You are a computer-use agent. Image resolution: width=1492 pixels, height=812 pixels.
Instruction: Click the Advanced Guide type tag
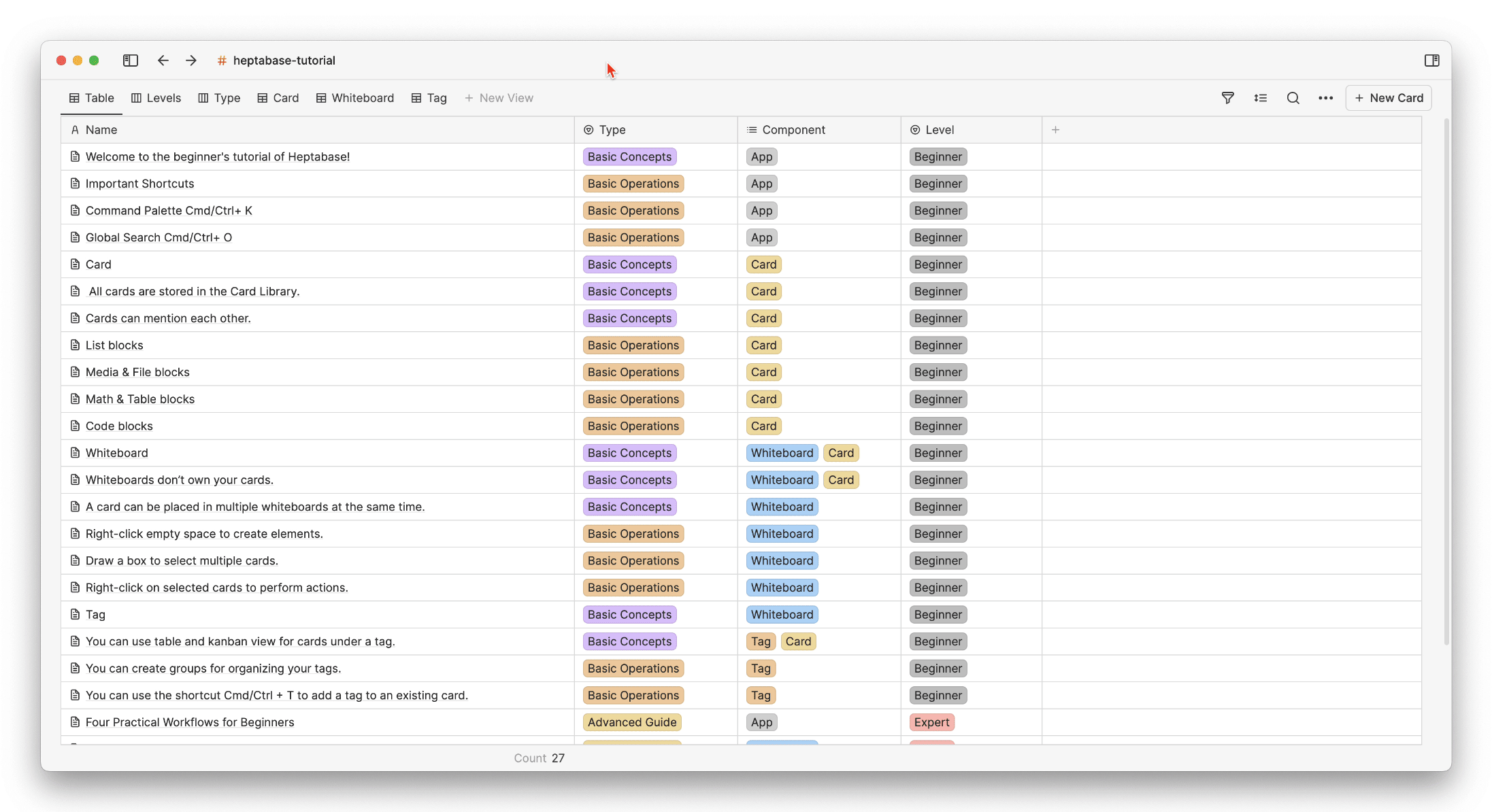click(632, 722)
